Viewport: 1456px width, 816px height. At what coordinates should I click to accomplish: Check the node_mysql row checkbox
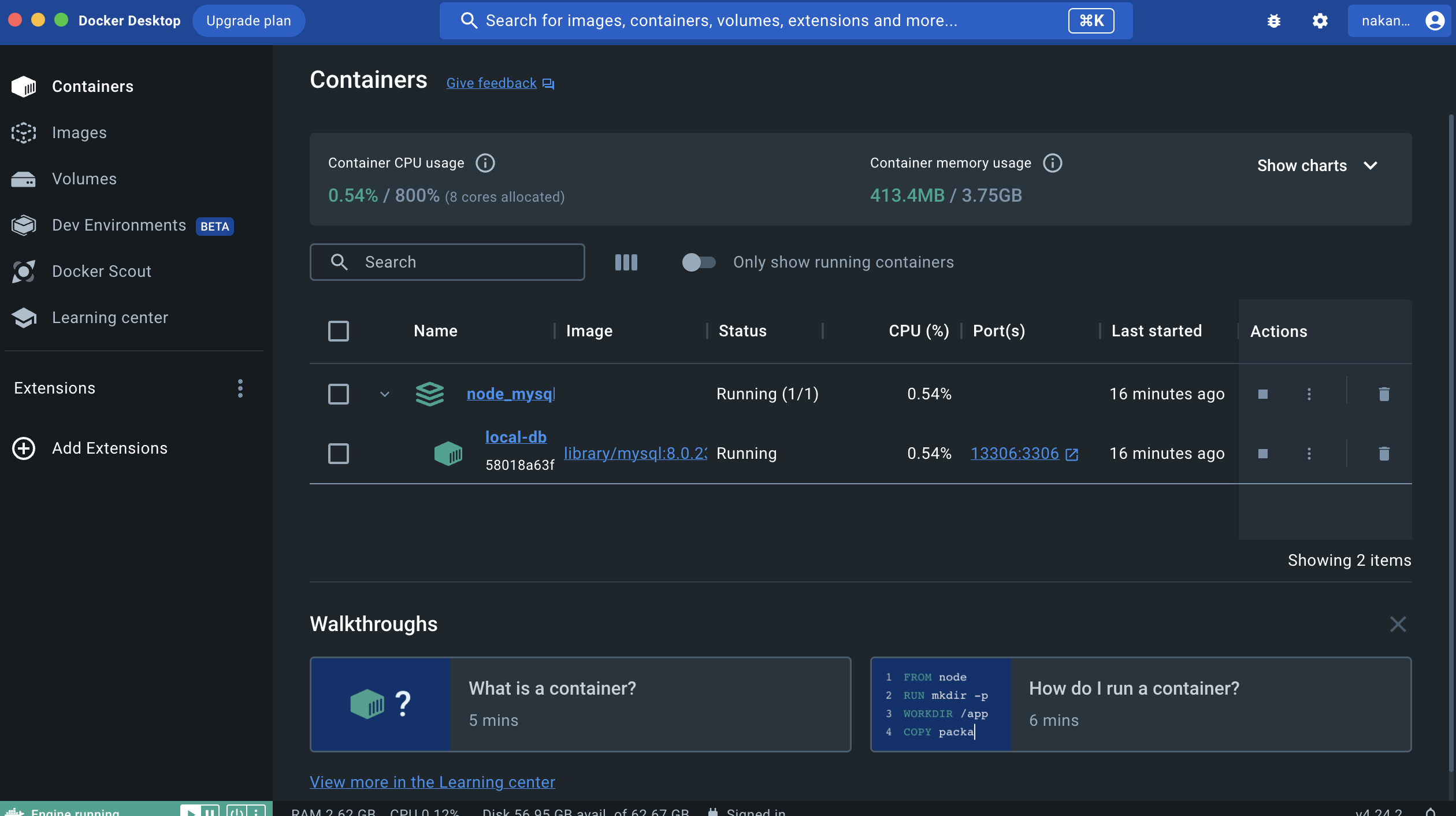(x=339, y=394)
